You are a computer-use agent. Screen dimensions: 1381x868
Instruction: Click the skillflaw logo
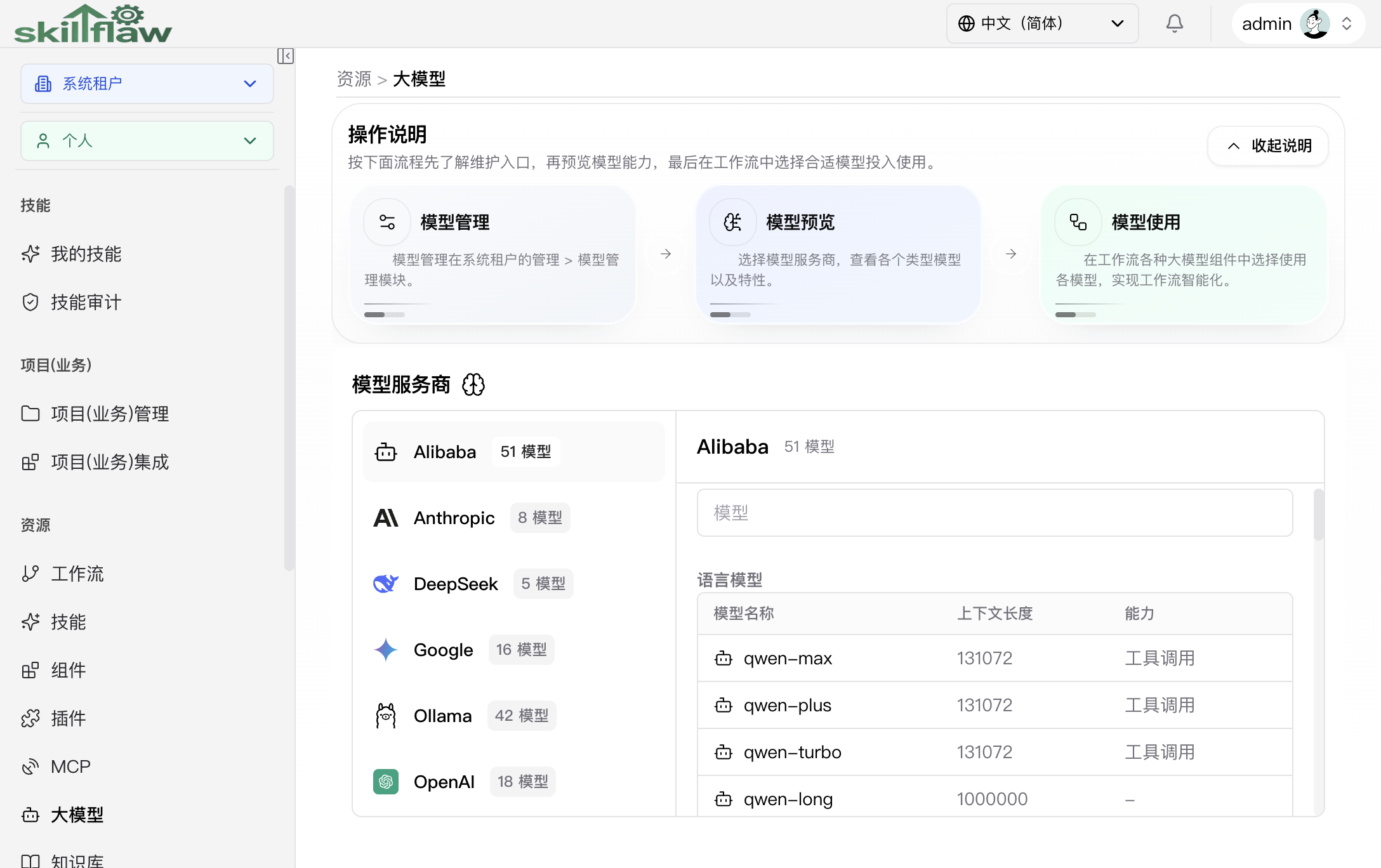93,24
